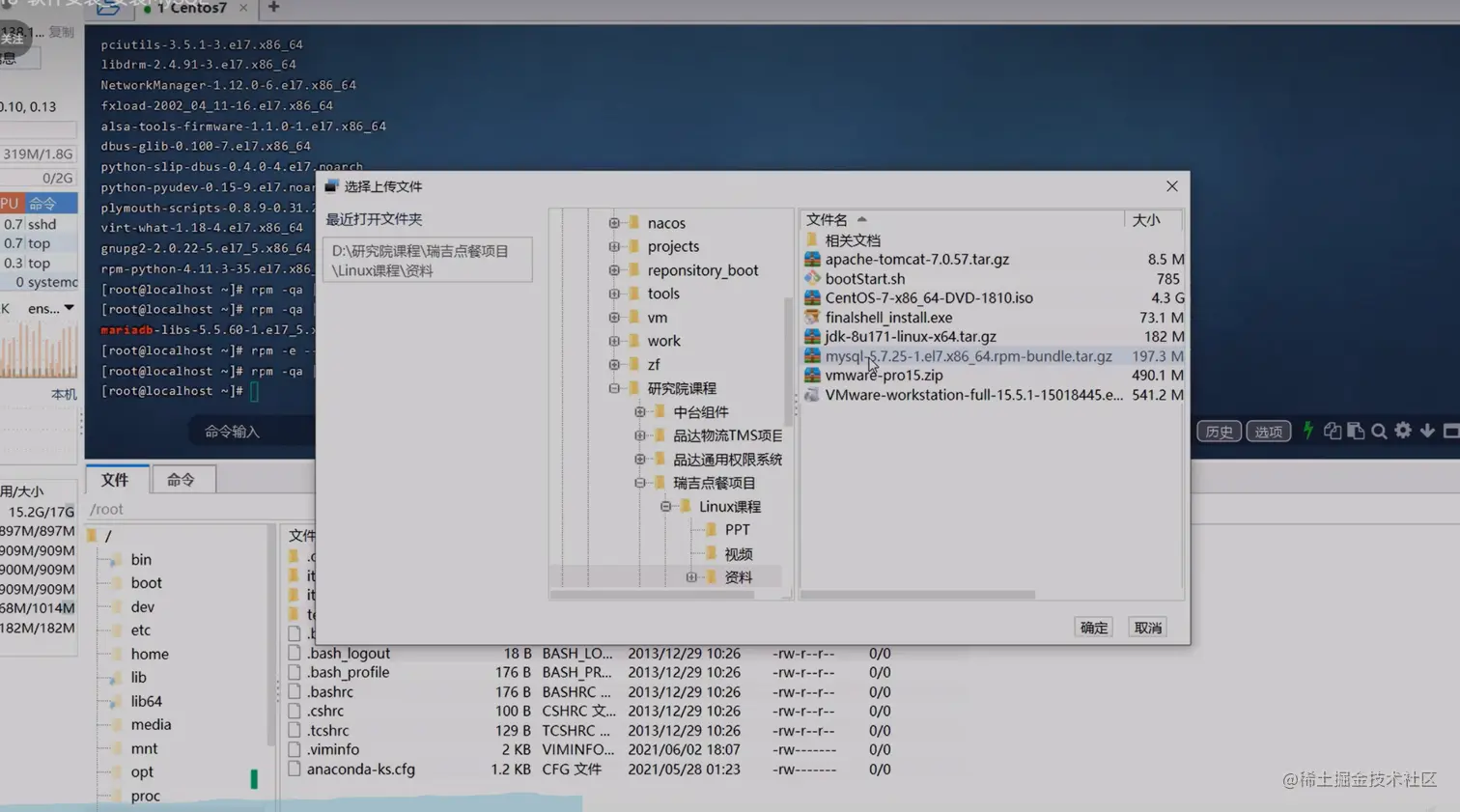Select the finalshell_install.exe file icon
Image resolution: width=1460 pixels, height=812 pixels.
tap(812, 317)
